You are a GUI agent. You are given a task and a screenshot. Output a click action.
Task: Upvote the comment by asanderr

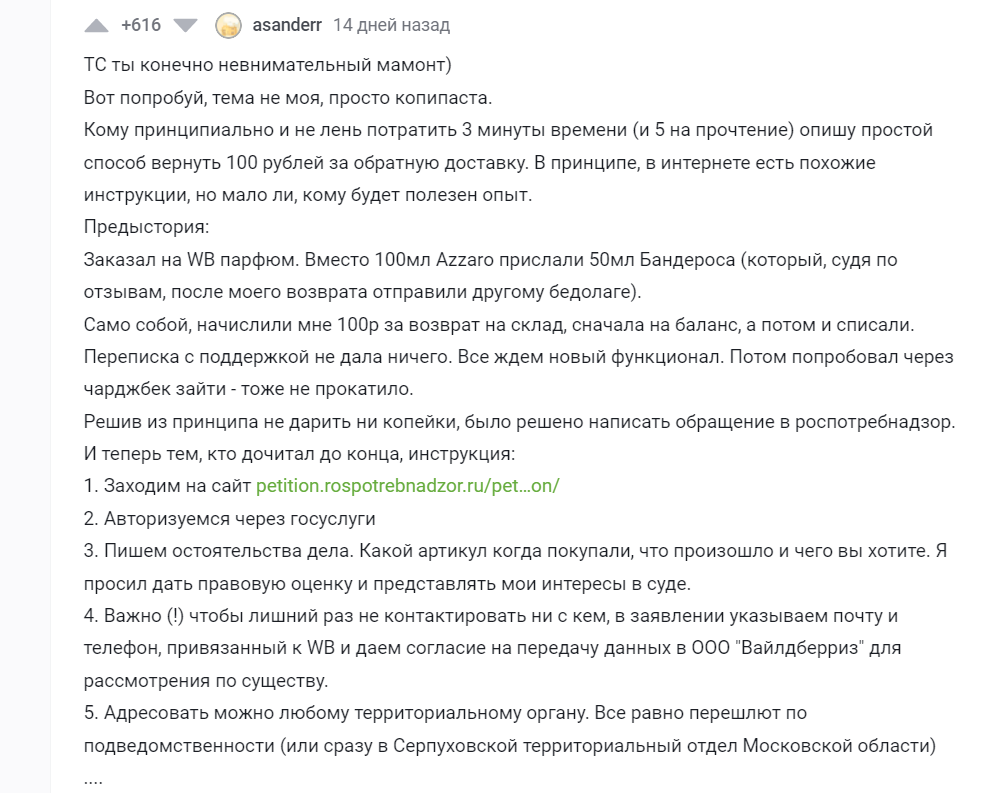point(96,25)
